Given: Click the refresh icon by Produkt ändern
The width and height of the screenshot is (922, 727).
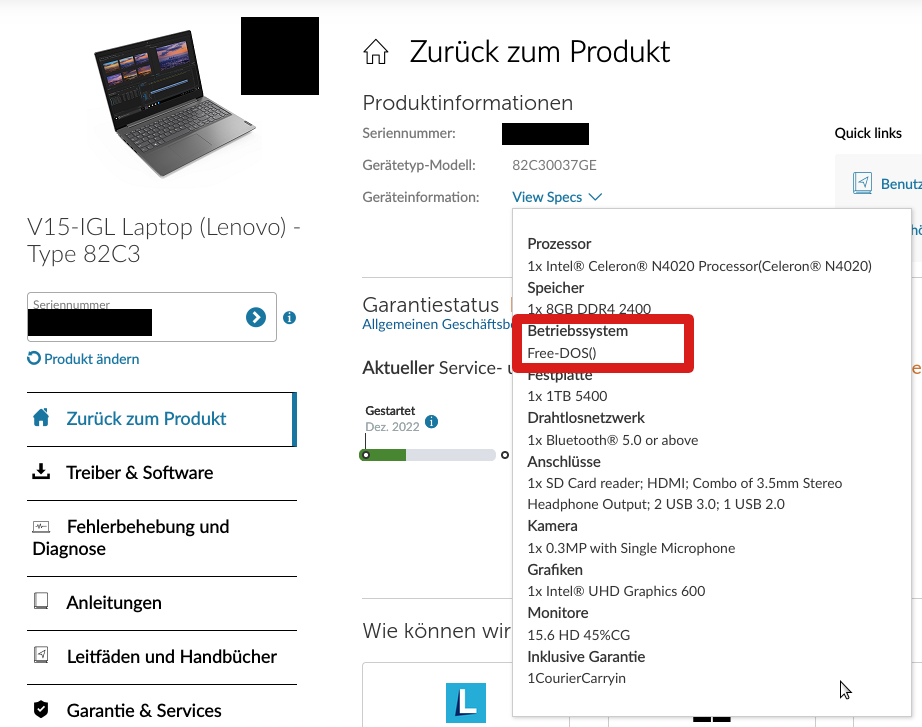Looking at the screenshot, I should [34, 358].
